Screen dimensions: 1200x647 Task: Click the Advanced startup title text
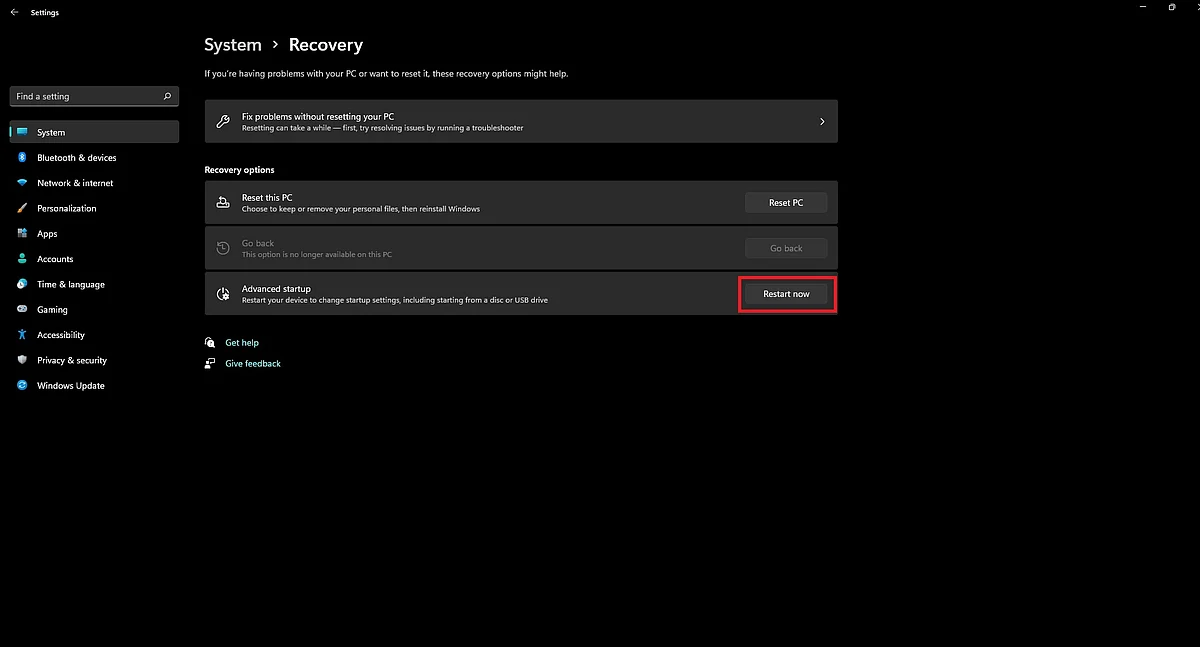pyautogui.click(x=276, y=289)
